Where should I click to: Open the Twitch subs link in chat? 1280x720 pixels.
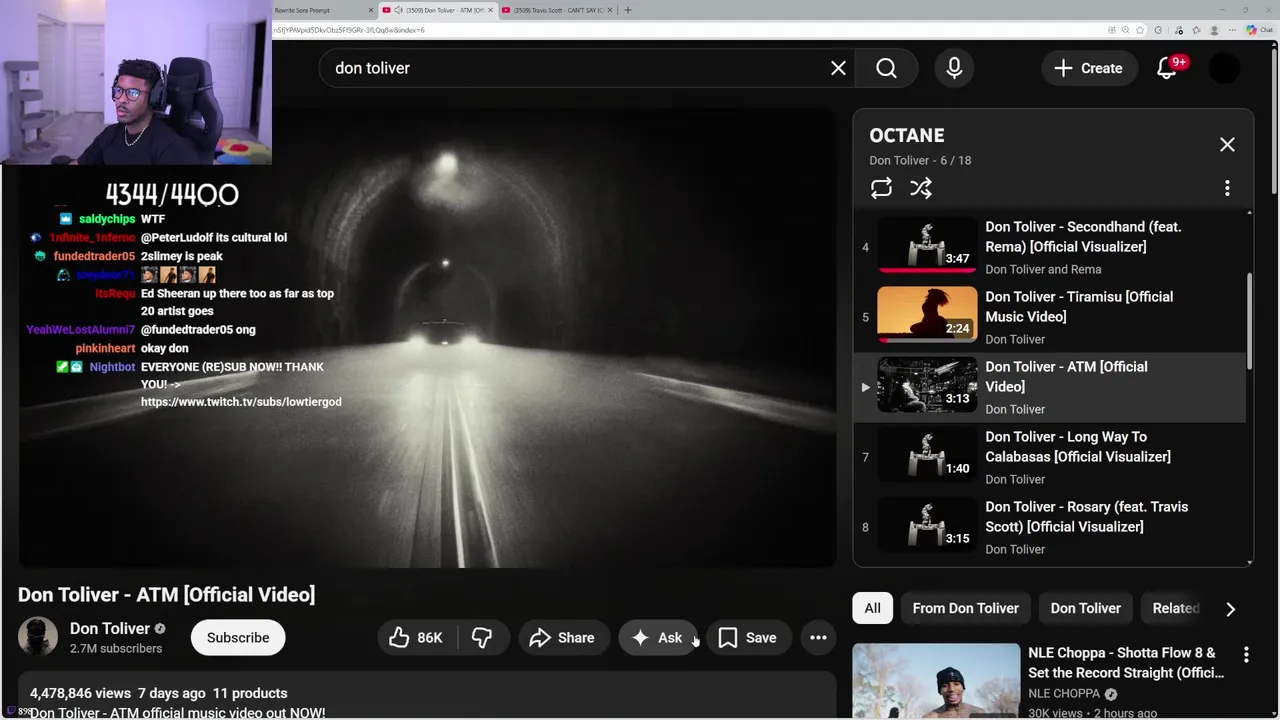coord(241,401)
